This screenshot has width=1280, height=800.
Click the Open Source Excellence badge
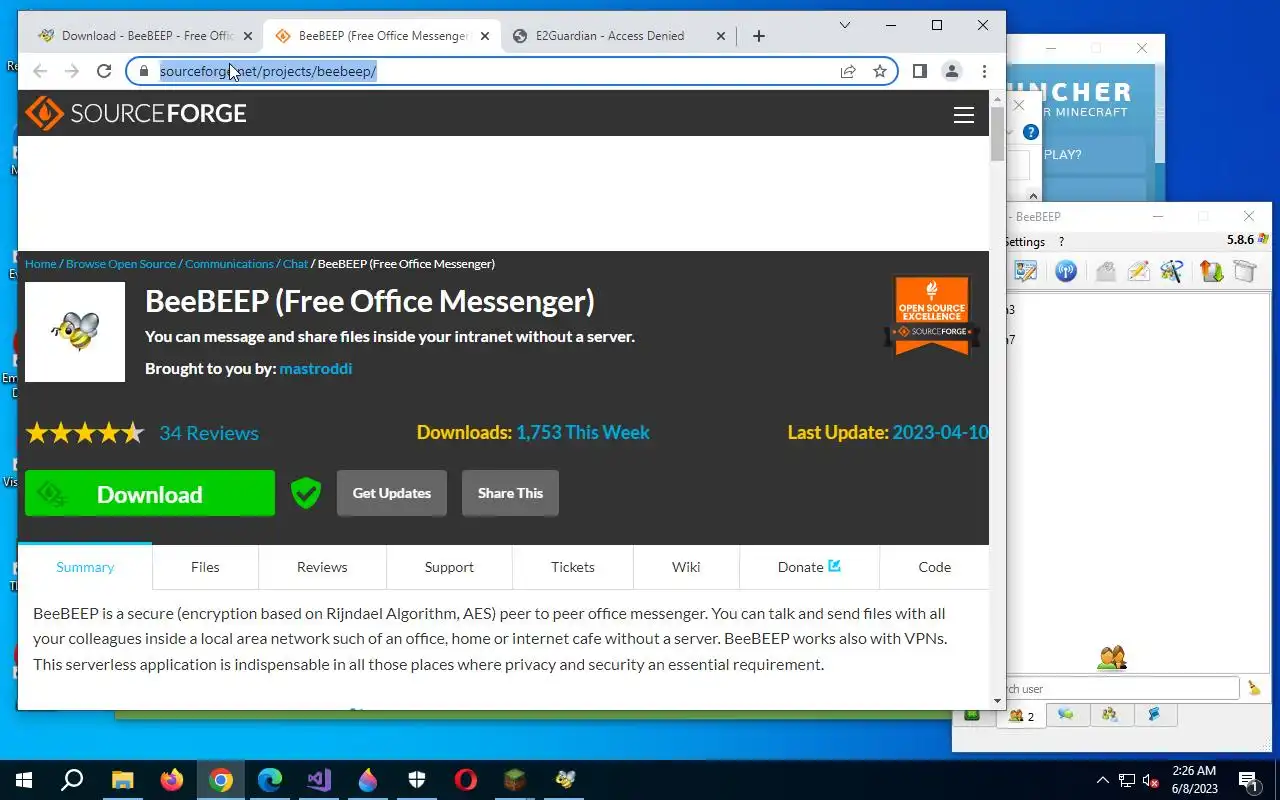coord(932,316)
